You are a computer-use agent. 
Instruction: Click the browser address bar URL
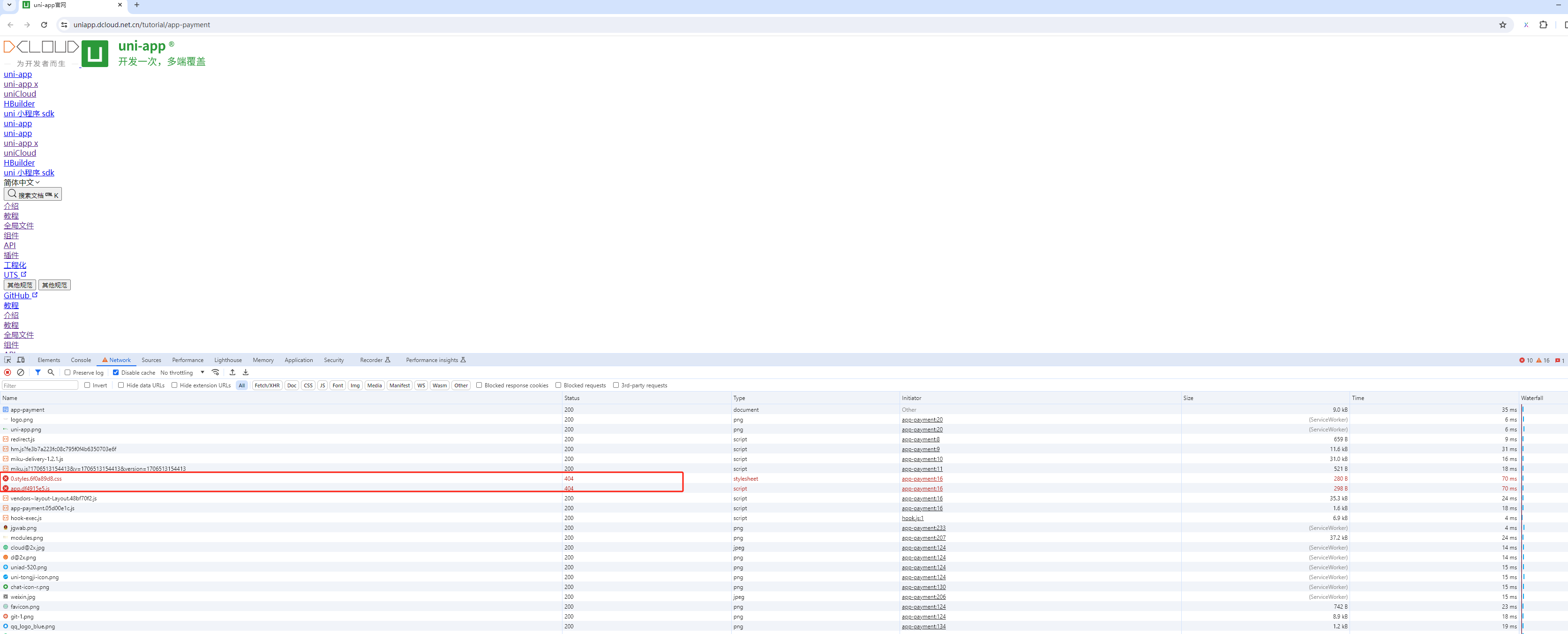[x=142, y=25]
